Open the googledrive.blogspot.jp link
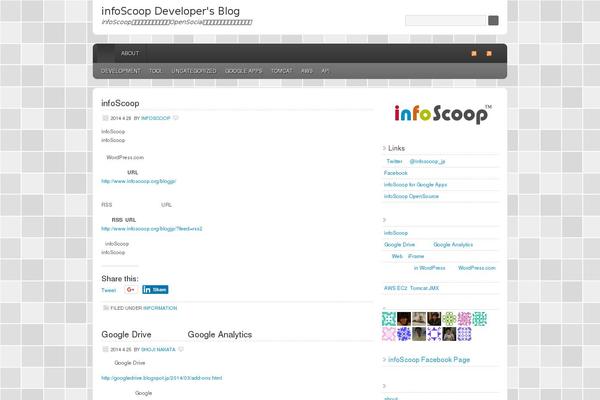 [161, 378]
